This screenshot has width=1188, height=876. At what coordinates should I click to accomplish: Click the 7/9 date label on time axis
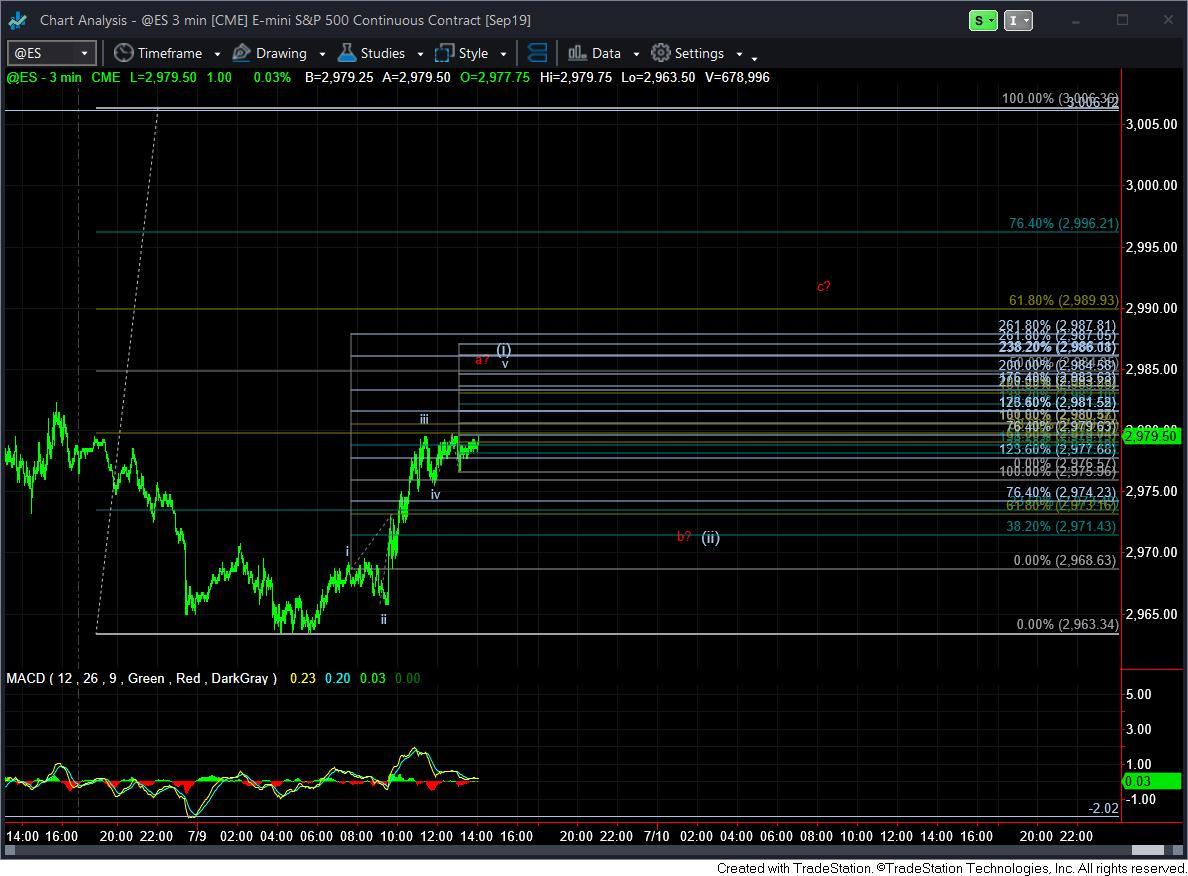[197, 836]
